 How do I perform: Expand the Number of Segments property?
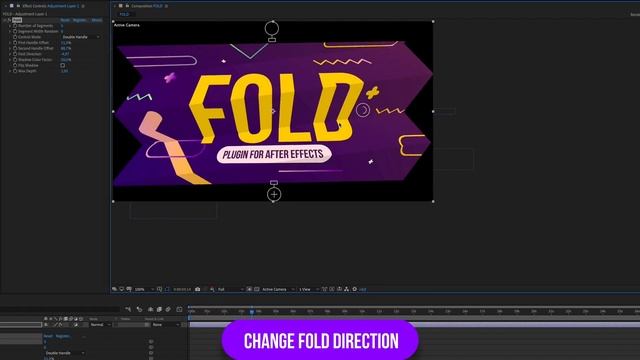point(10,26)
